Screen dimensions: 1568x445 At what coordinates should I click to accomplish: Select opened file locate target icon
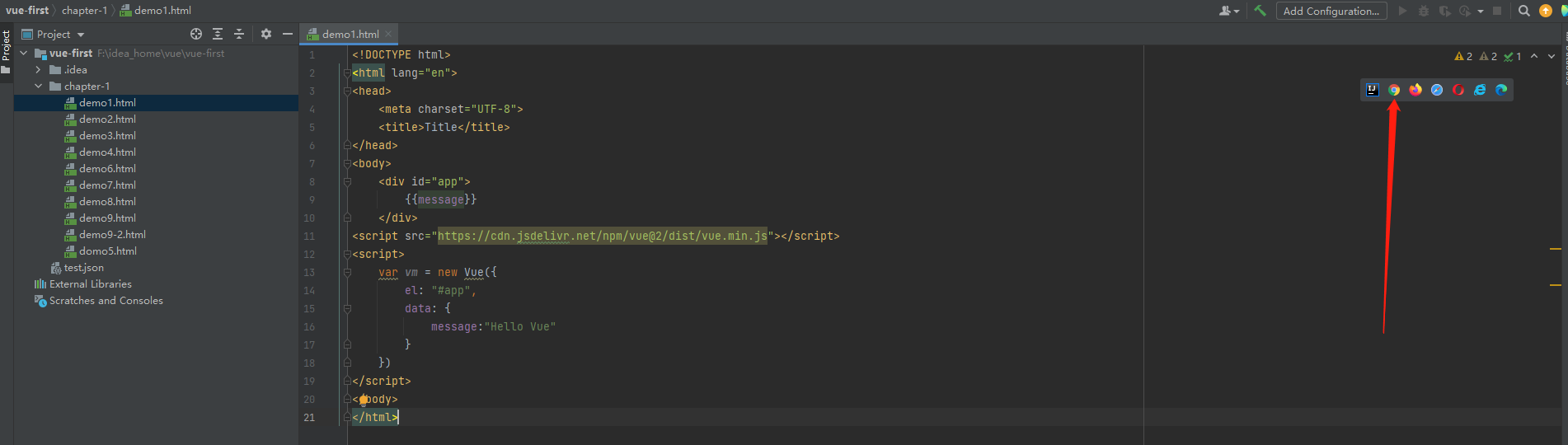point(196,34)
